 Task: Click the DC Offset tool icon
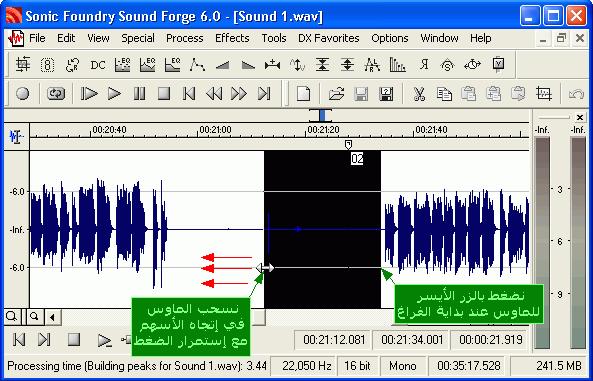(98, 65)
